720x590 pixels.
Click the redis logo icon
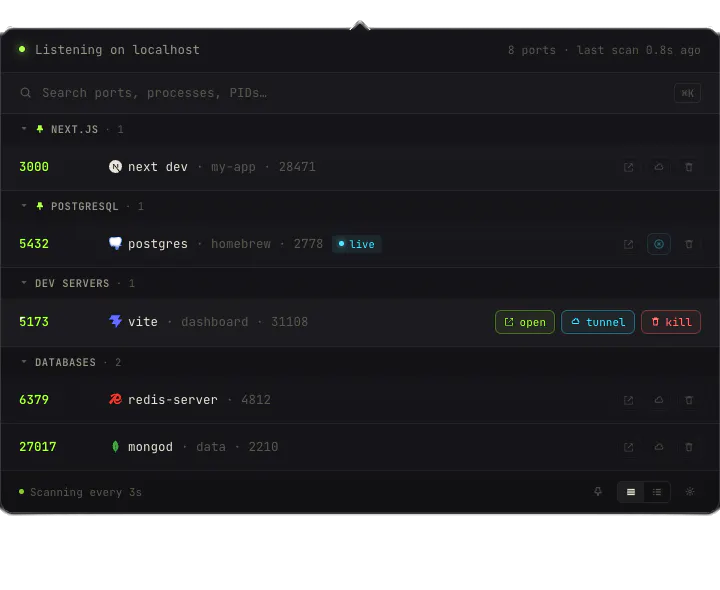[115, 399]
